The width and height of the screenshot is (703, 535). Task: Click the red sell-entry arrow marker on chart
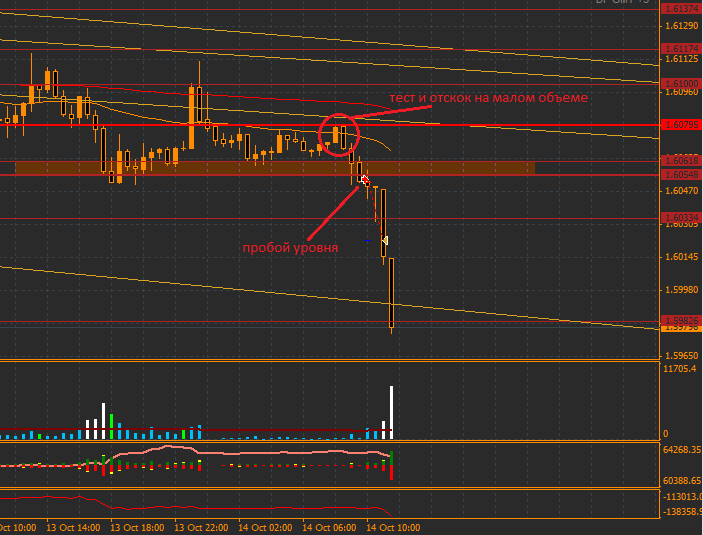(366, 180)
